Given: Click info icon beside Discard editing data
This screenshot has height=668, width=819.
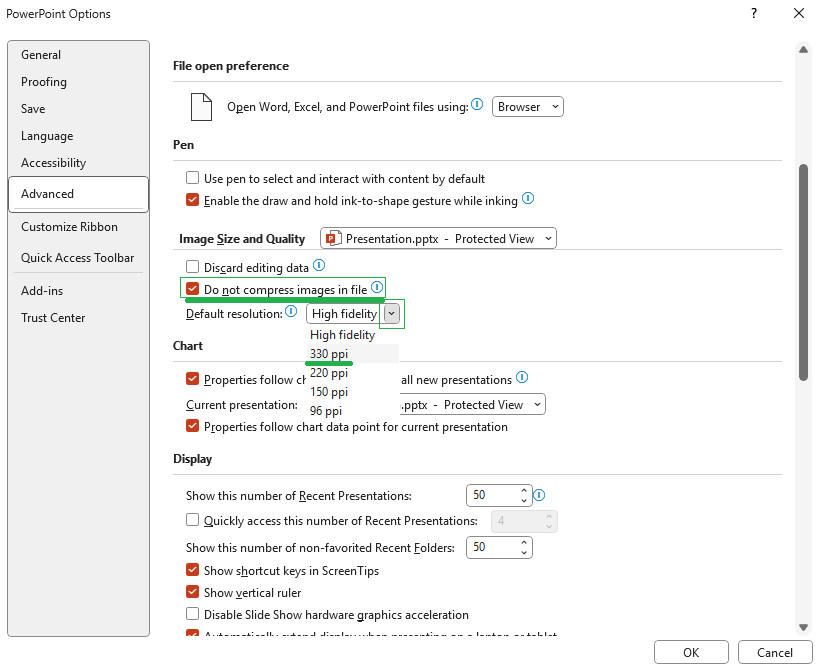Looking at the screenshot, I should point(319,266).
